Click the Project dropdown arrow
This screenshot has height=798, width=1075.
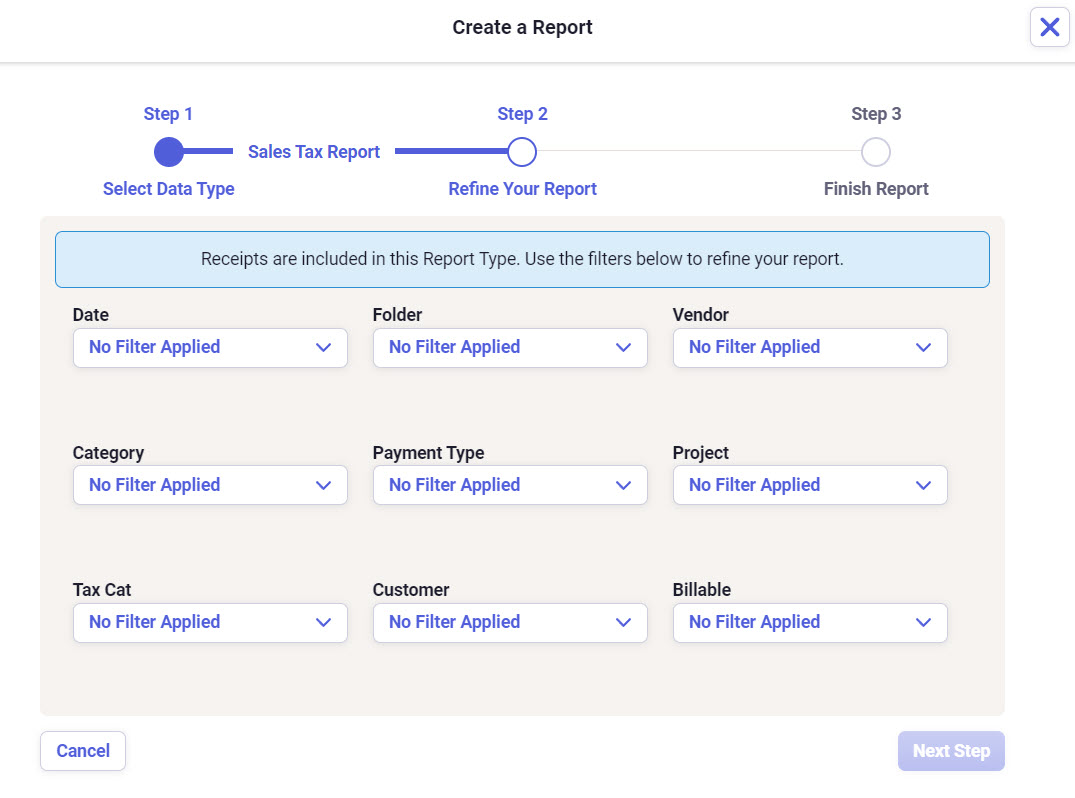click(923, 485)
